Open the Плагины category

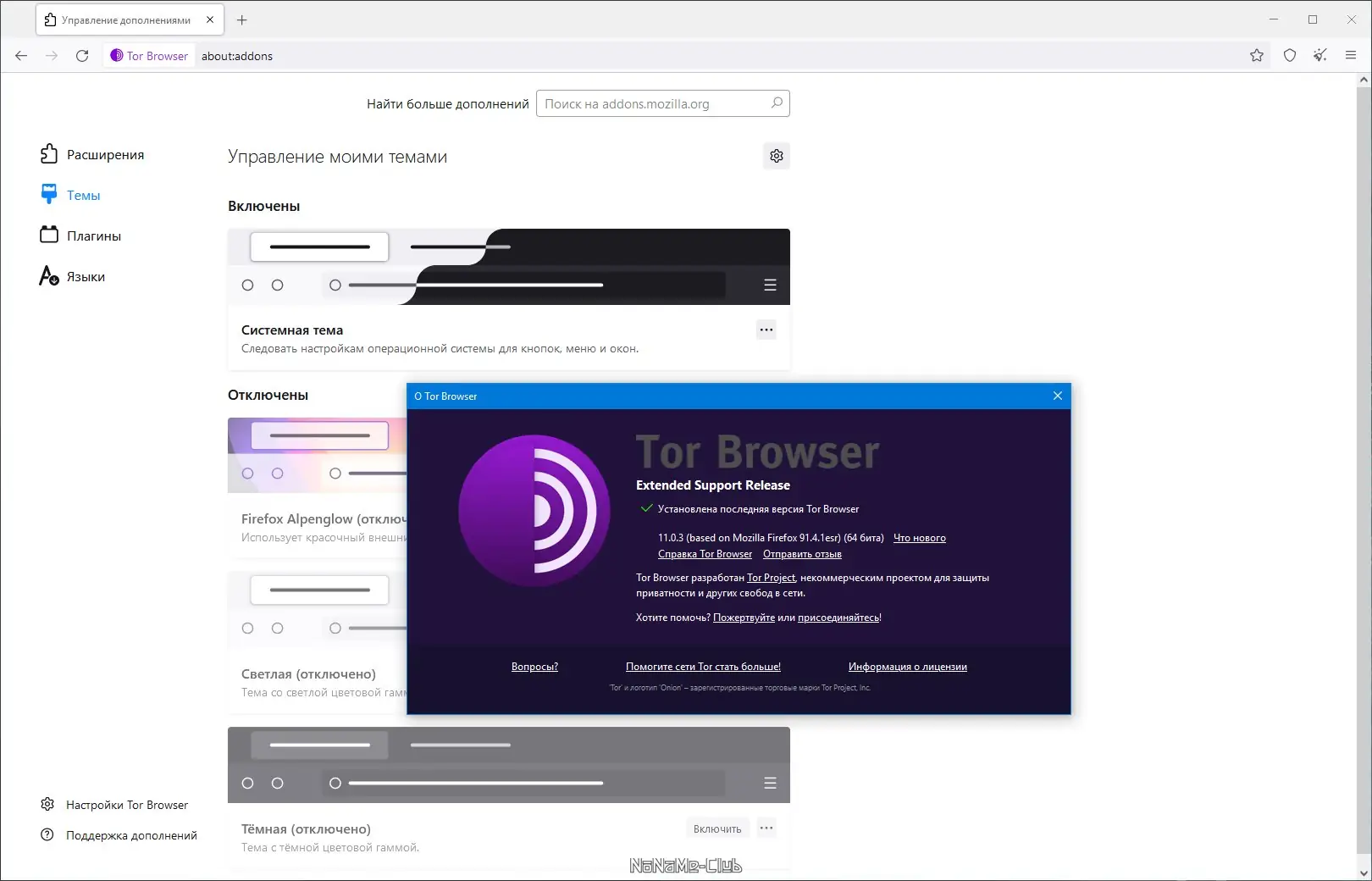(80, 235)
